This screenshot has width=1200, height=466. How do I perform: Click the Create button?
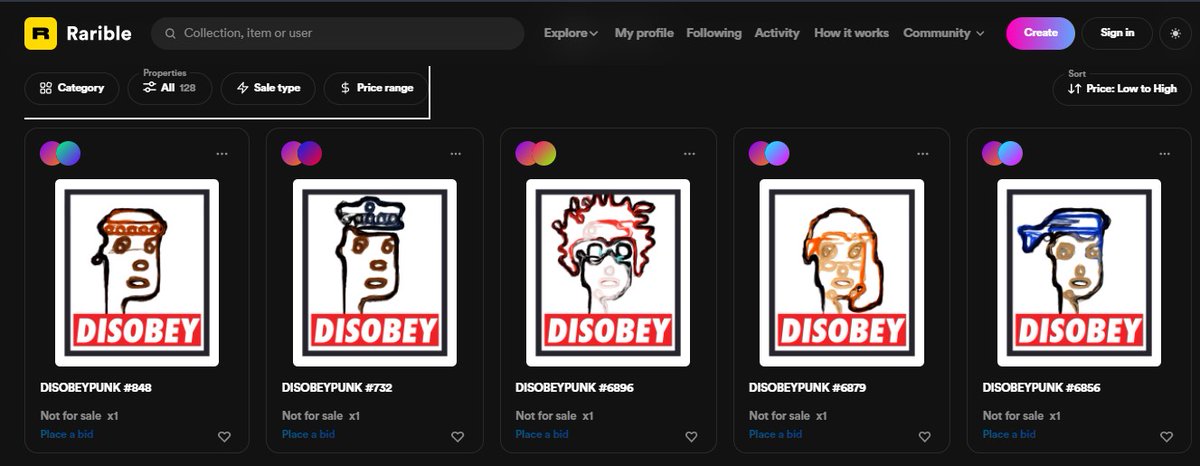pyautogui.click(x=1040, y=33)
